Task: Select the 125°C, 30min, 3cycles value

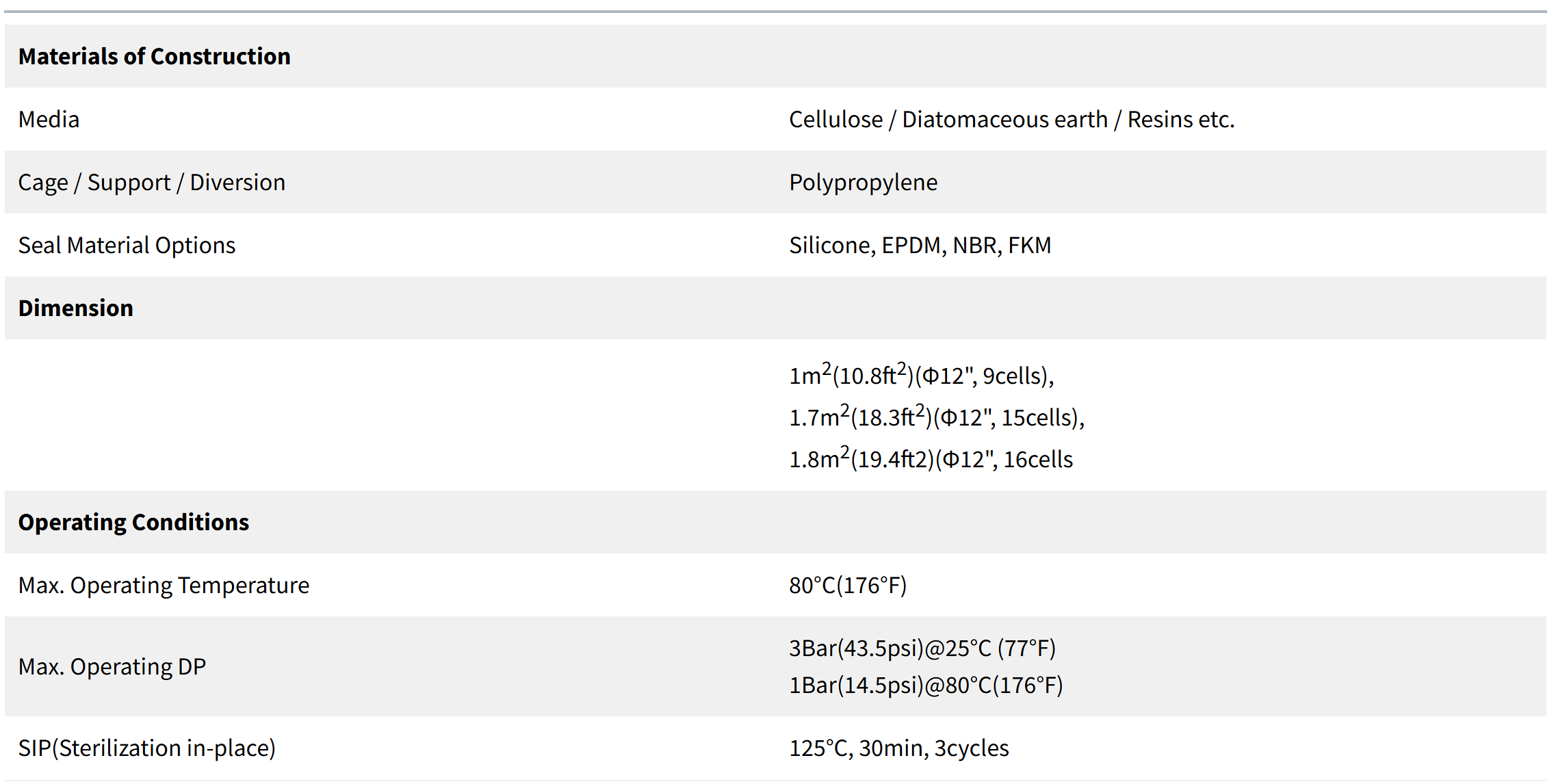Action: (x=899, y=748)
